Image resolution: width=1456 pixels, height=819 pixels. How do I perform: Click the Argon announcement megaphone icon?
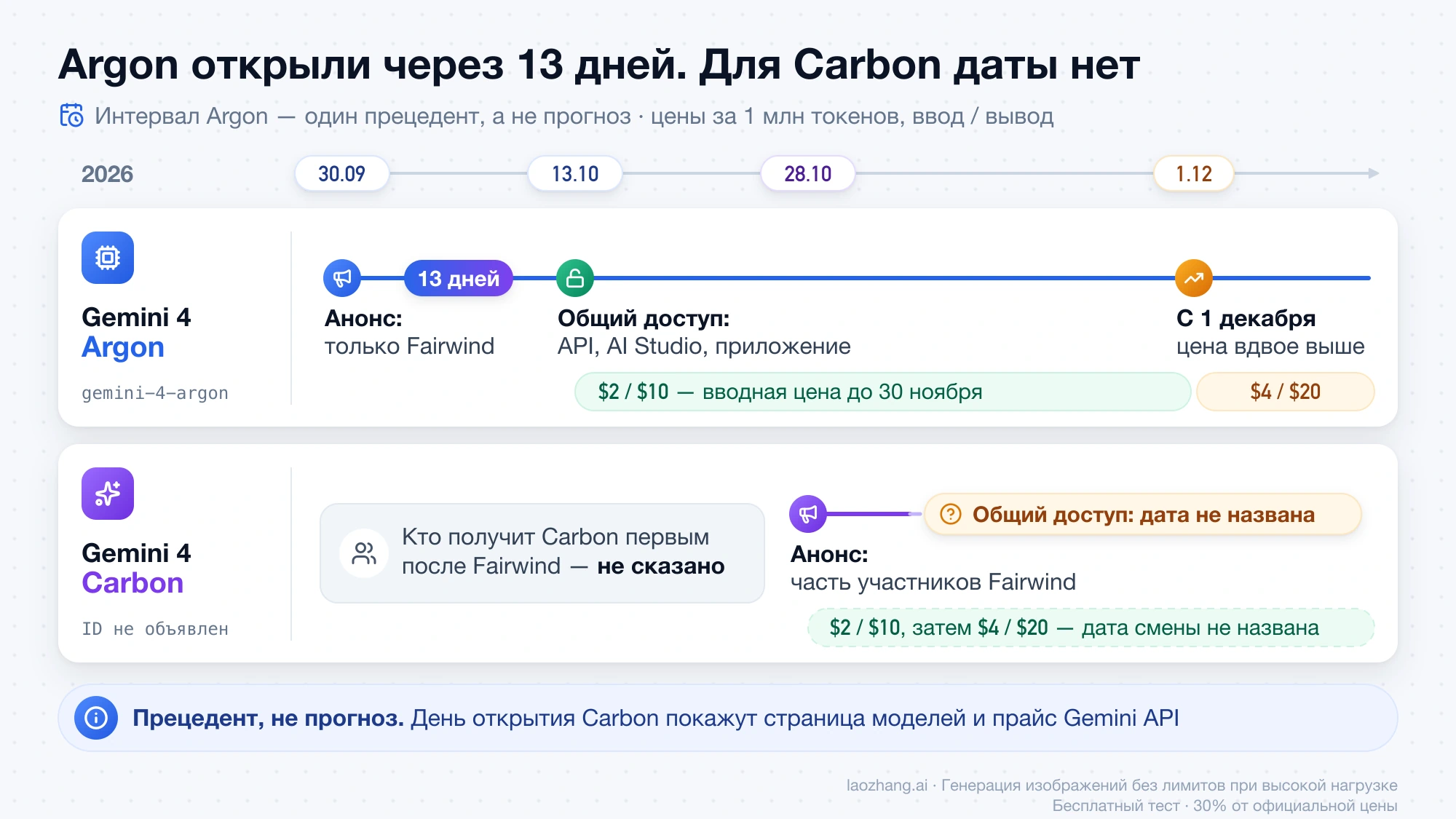[x=342, y=278]
